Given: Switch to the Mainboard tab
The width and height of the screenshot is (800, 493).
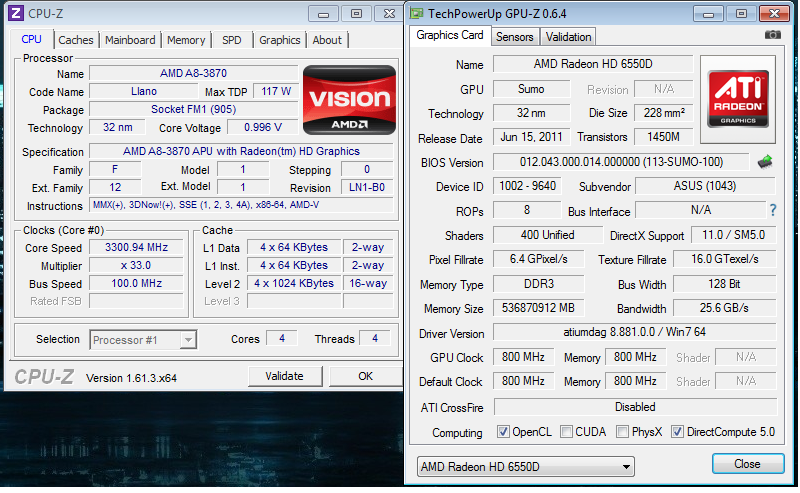Looking at the screenshot, I should [x=130, y=40].
